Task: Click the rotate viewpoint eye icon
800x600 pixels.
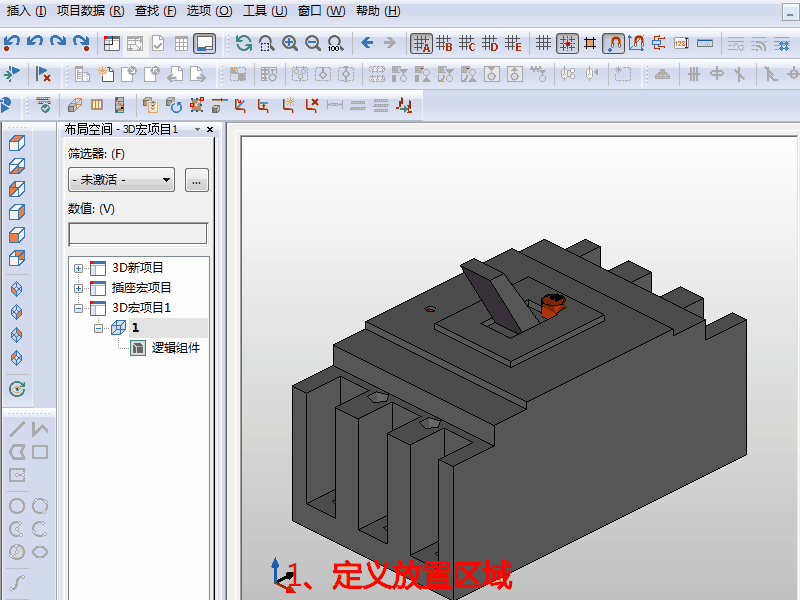Action: click(x=17, y=389)
